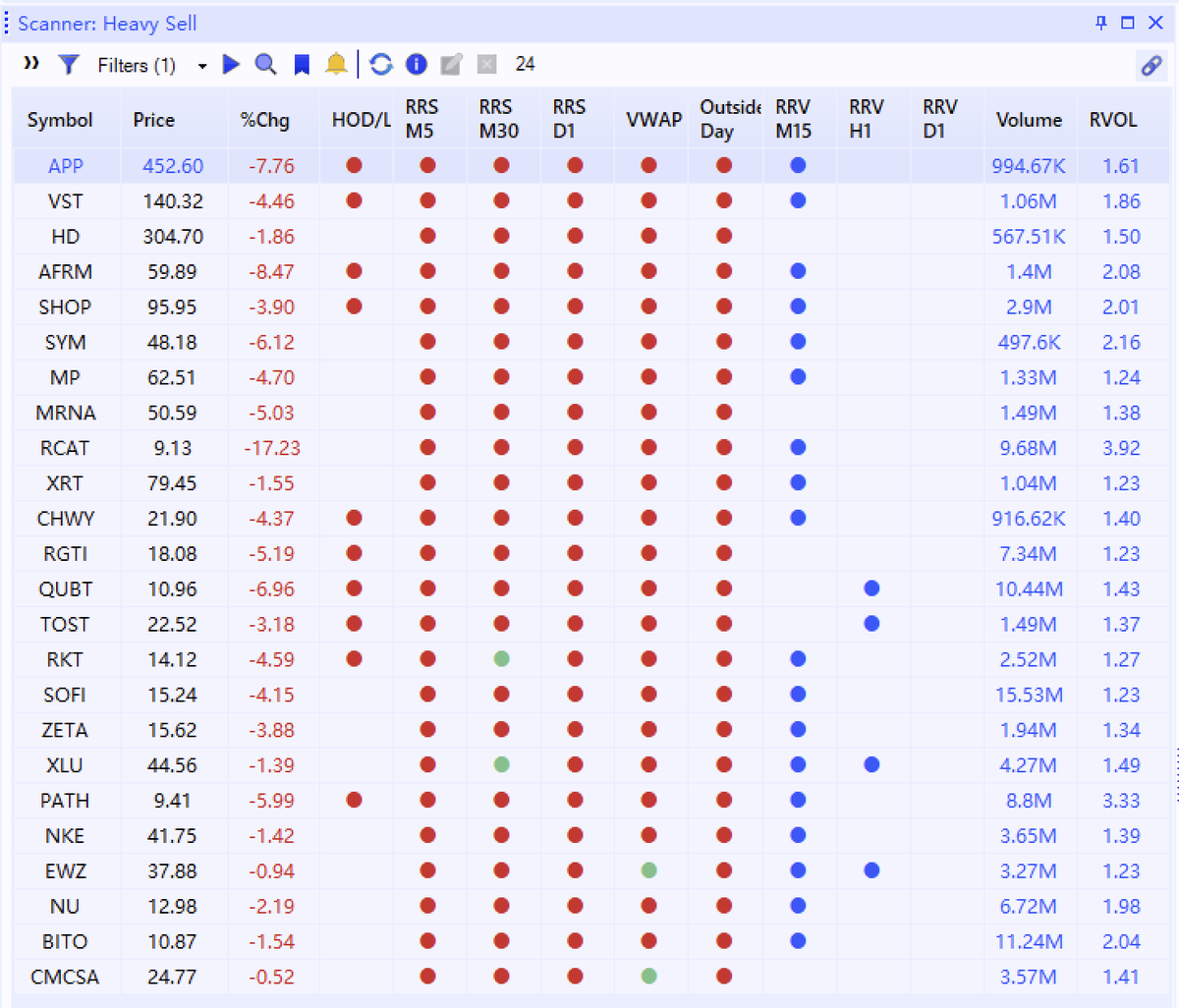Click the funnel filter icon
The width and height of the screenshot is (1179, 1008).
point(69,65)
